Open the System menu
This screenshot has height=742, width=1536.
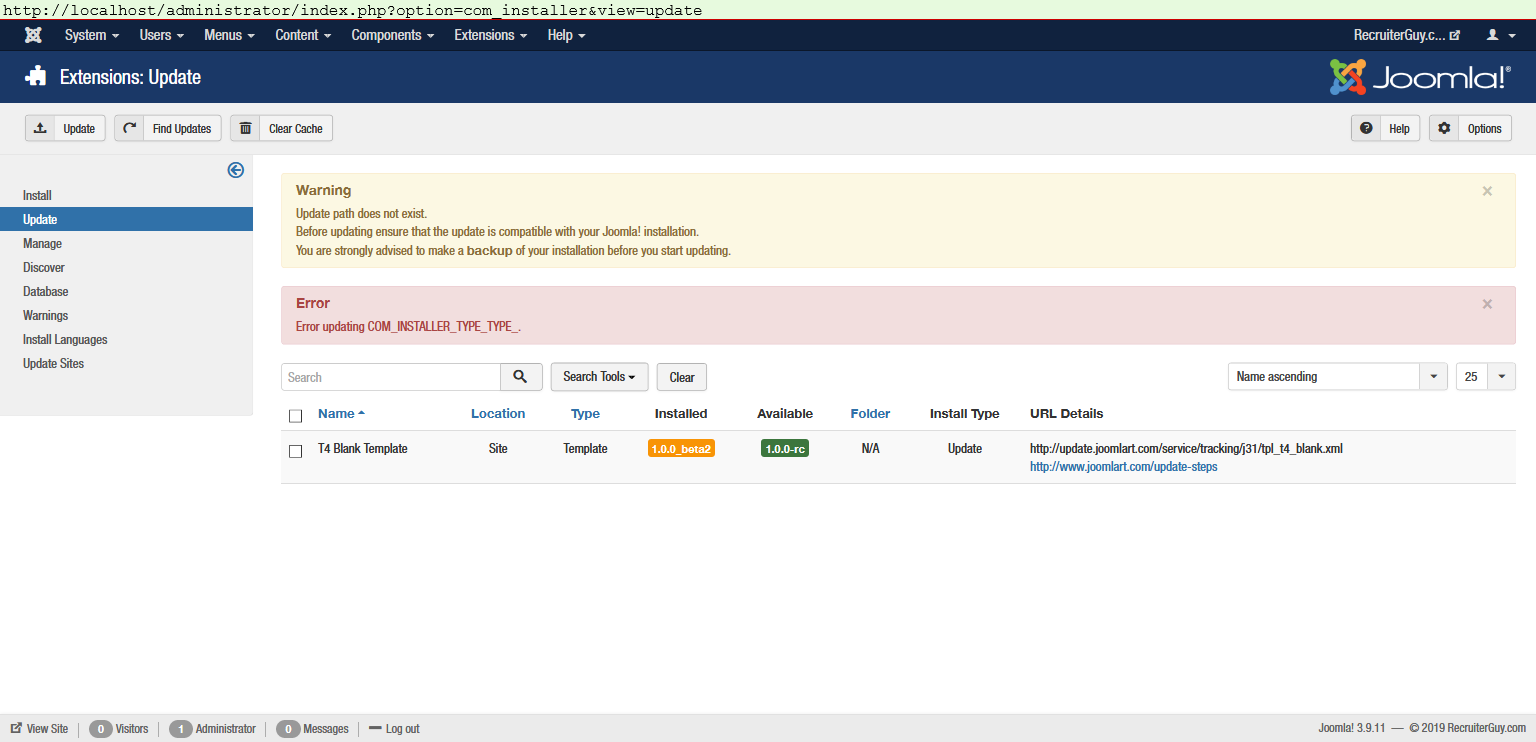92,35
